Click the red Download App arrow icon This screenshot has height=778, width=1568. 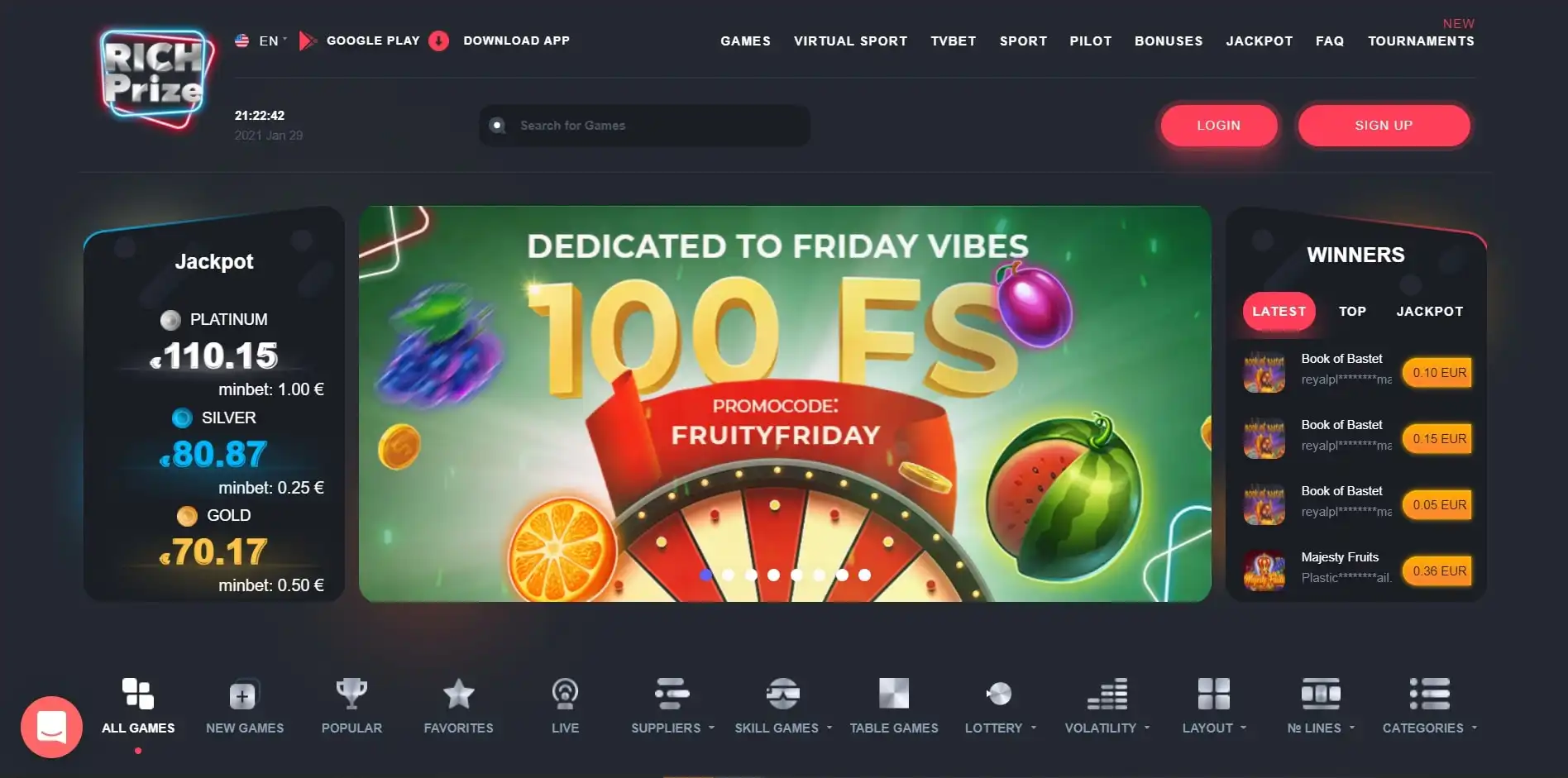(x=439, y=41)
